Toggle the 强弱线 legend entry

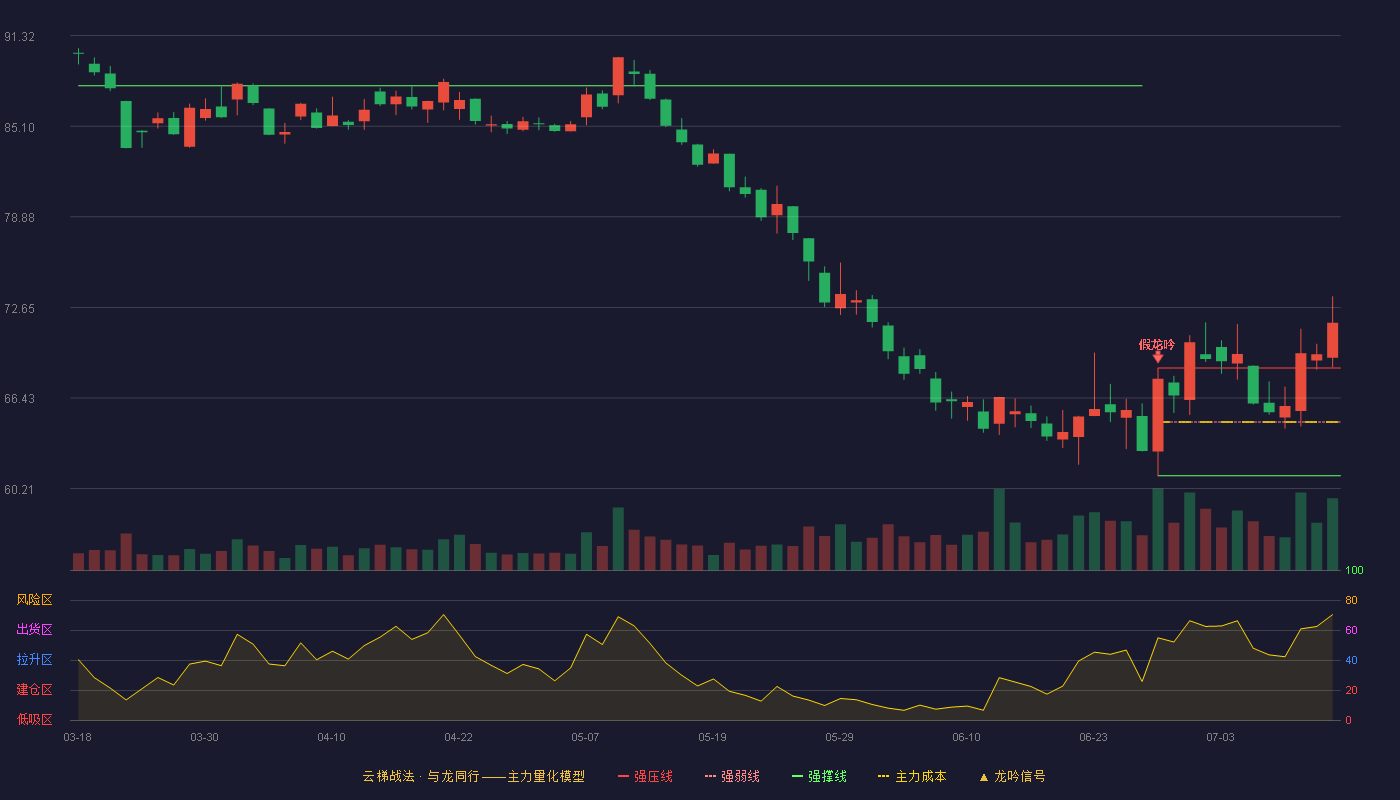point(732,776)
